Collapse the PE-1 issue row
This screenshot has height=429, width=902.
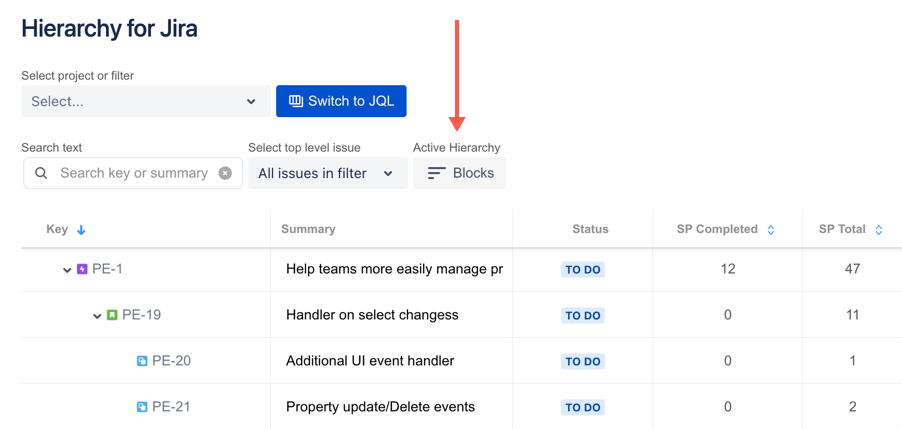coord(67,269)
